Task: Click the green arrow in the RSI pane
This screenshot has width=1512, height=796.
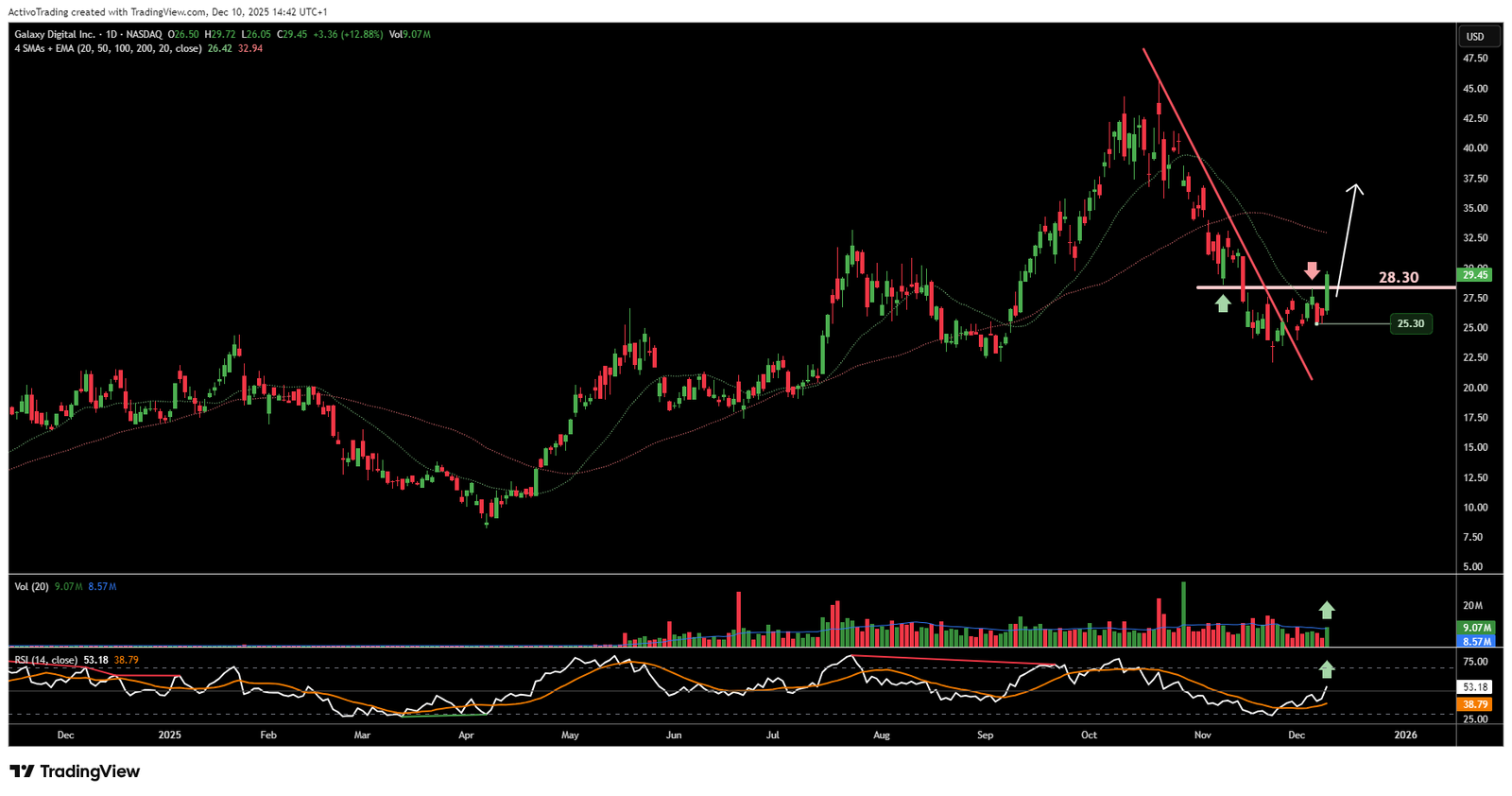Action: (x=1327, y=668)
